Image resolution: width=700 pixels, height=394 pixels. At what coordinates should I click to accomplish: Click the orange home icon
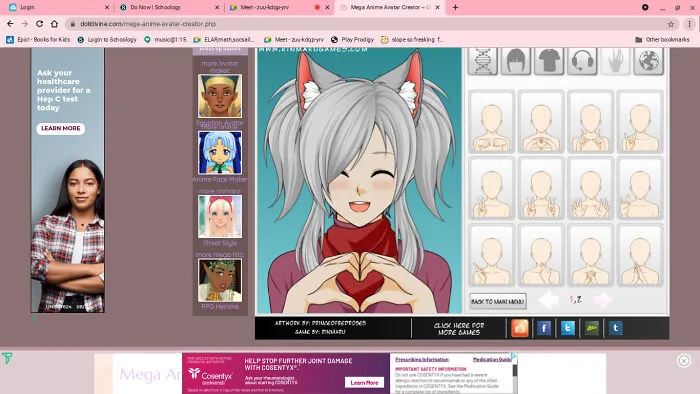(520, 328)
